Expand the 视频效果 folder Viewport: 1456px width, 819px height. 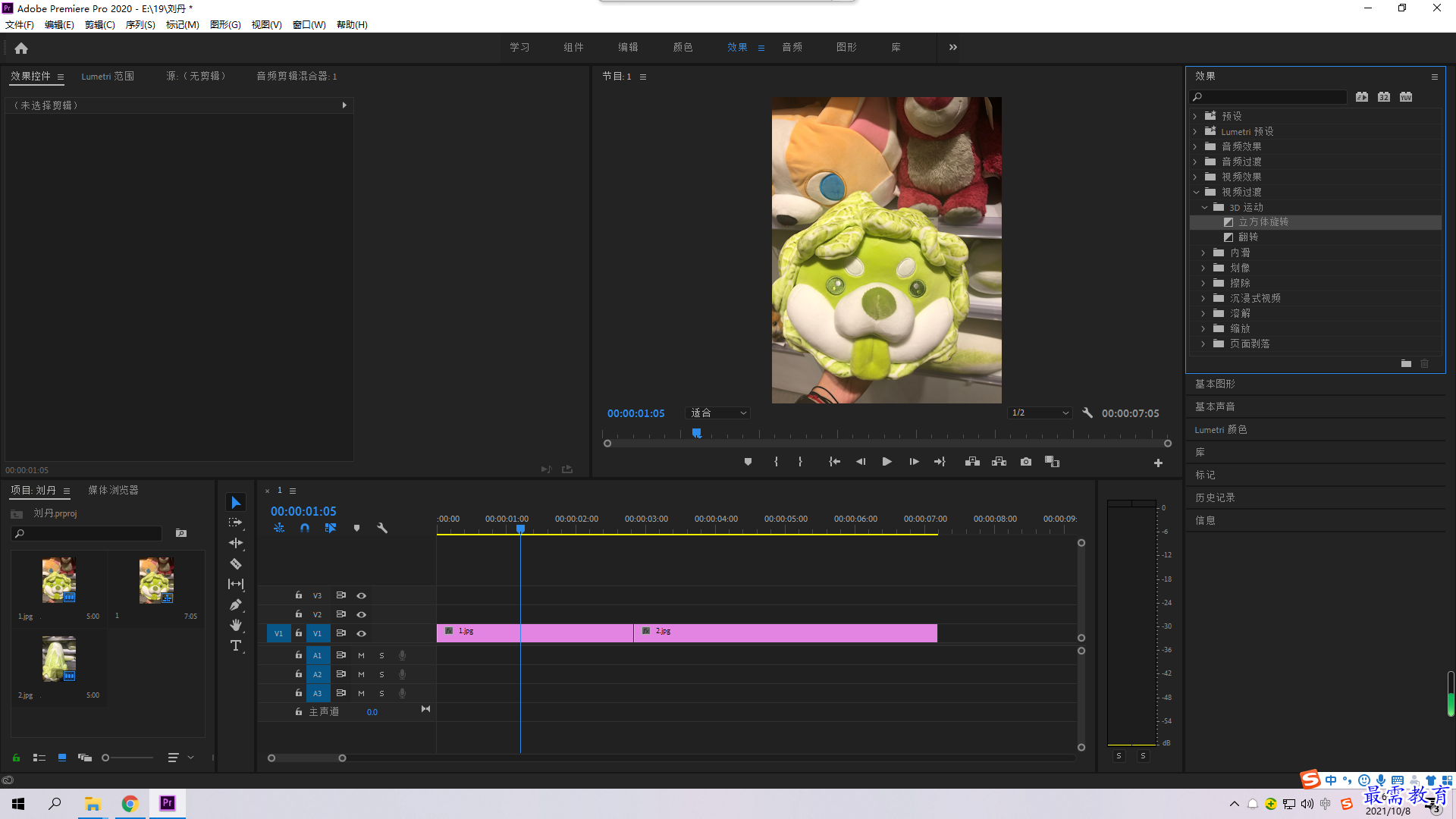(x=1195, y=177)
